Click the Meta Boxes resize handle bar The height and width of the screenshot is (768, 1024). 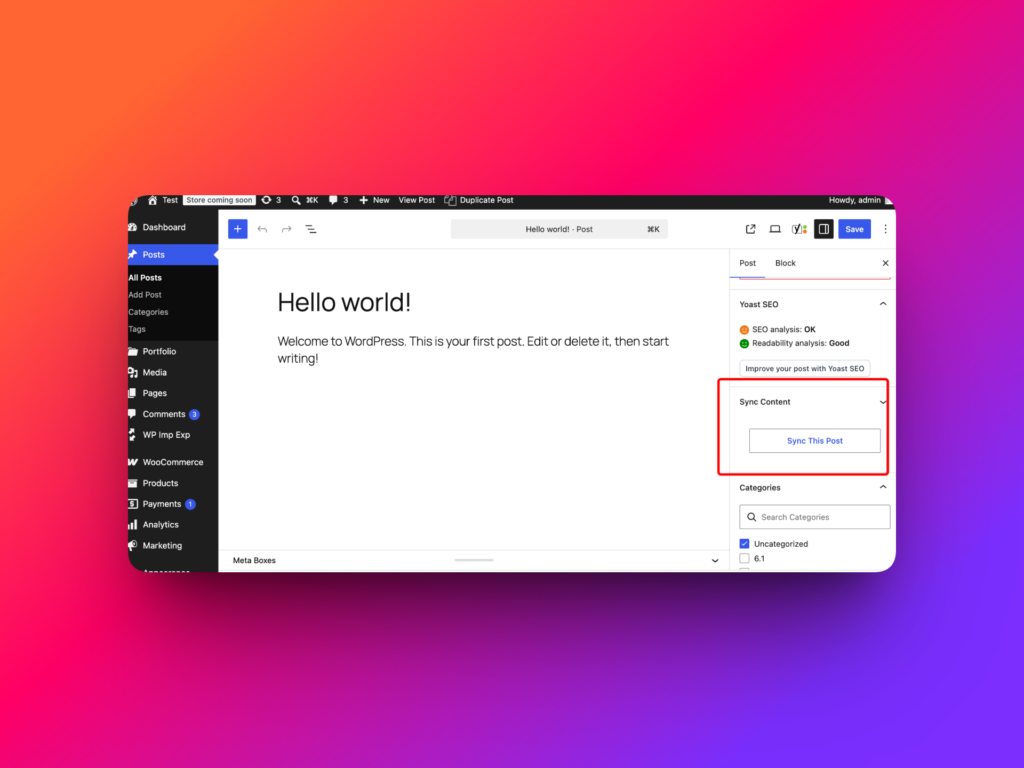pyautogui.click(x=474, y=560)
